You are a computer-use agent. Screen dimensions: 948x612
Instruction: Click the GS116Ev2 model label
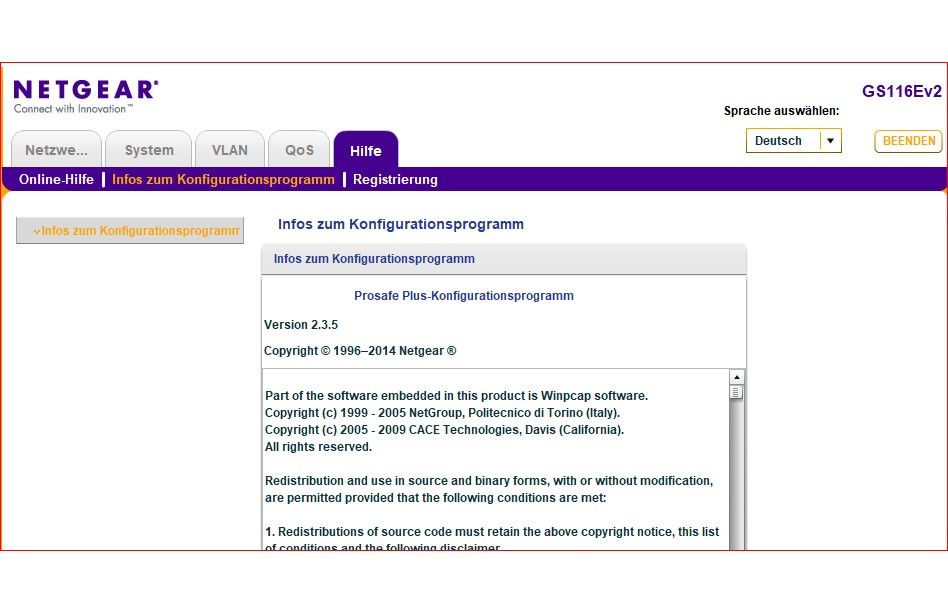tap(901, 91)
